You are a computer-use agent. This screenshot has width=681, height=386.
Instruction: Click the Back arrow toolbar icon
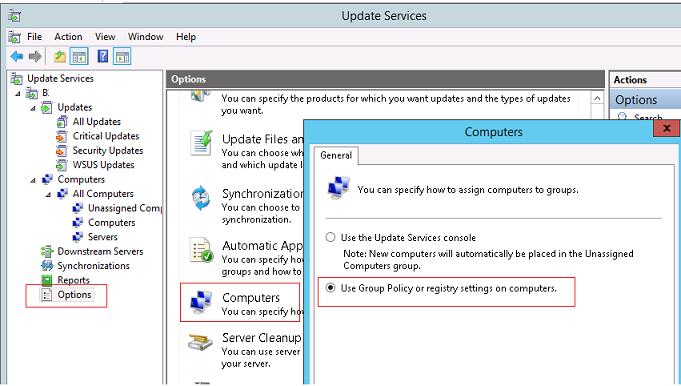(17, 56)
